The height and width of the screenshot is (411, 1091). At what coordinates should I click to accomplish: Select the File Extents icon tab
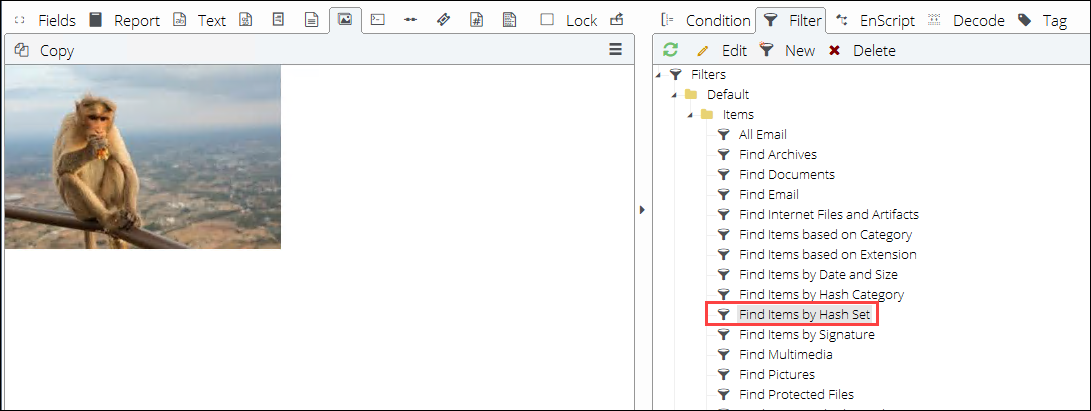tap(509, 20)
